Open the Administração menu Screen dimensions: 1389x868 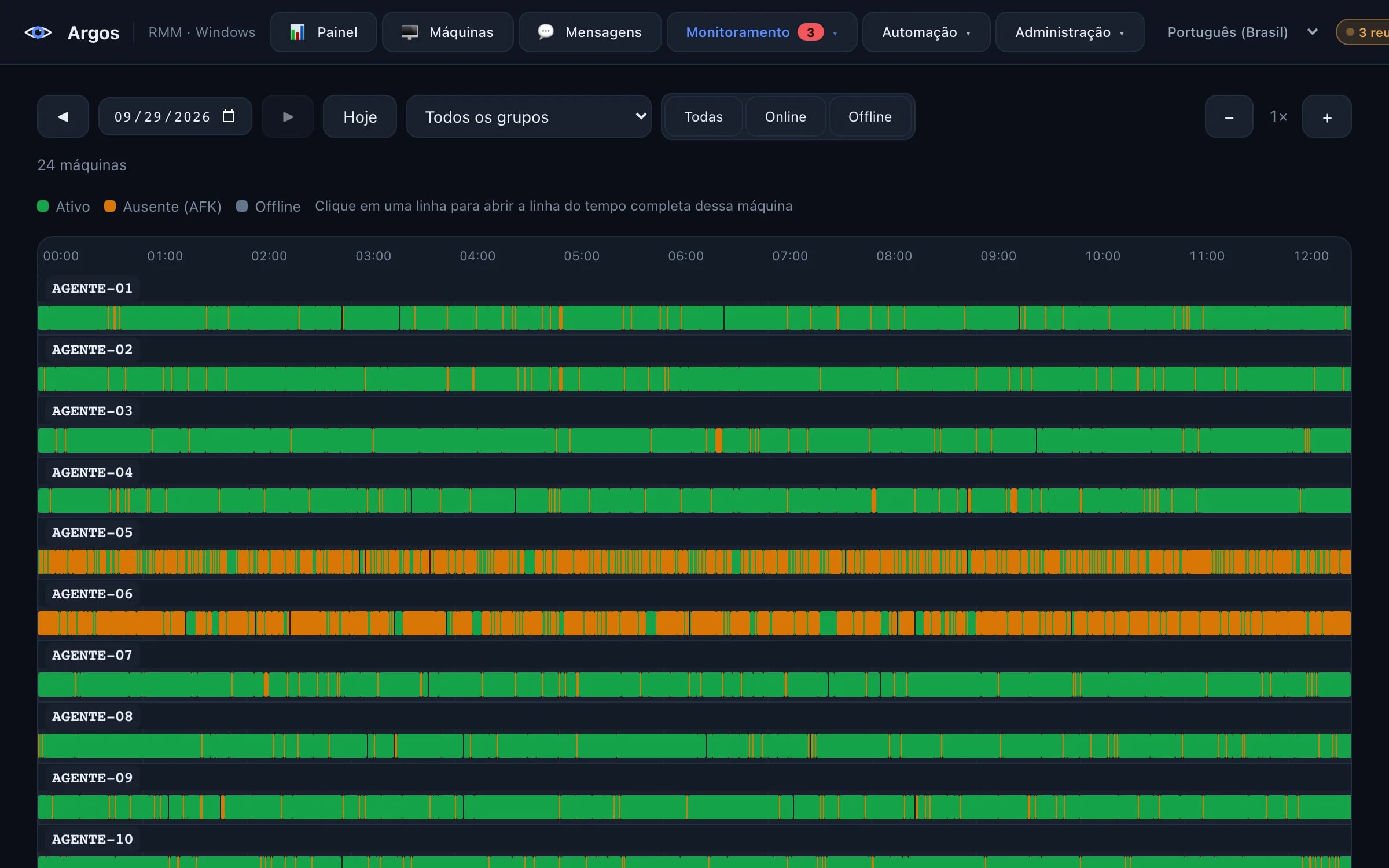point(1070,32)
